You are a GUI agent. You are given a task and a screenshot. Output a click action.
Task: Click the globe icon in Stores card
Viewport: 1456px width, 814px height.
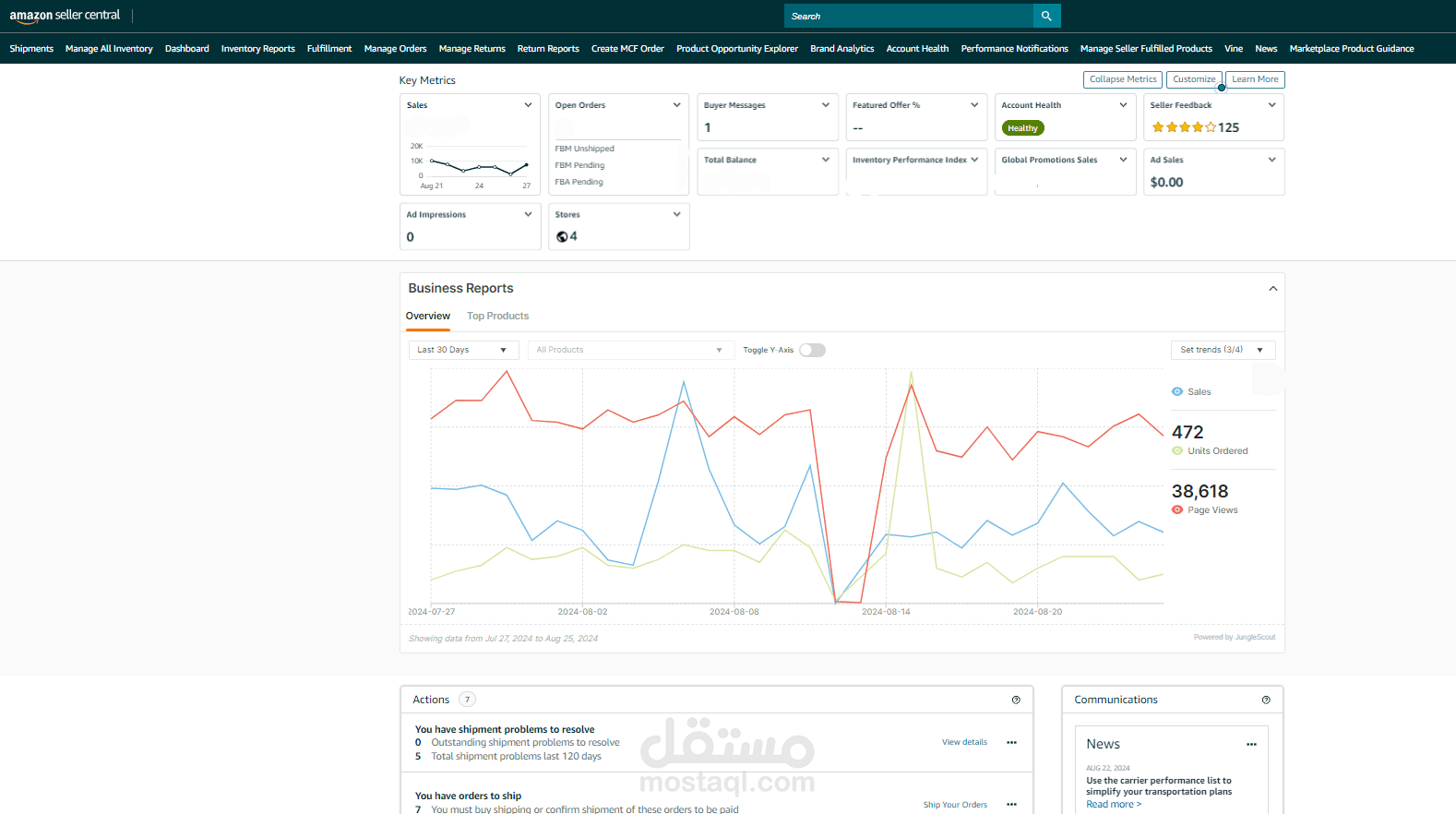[562, 237]
